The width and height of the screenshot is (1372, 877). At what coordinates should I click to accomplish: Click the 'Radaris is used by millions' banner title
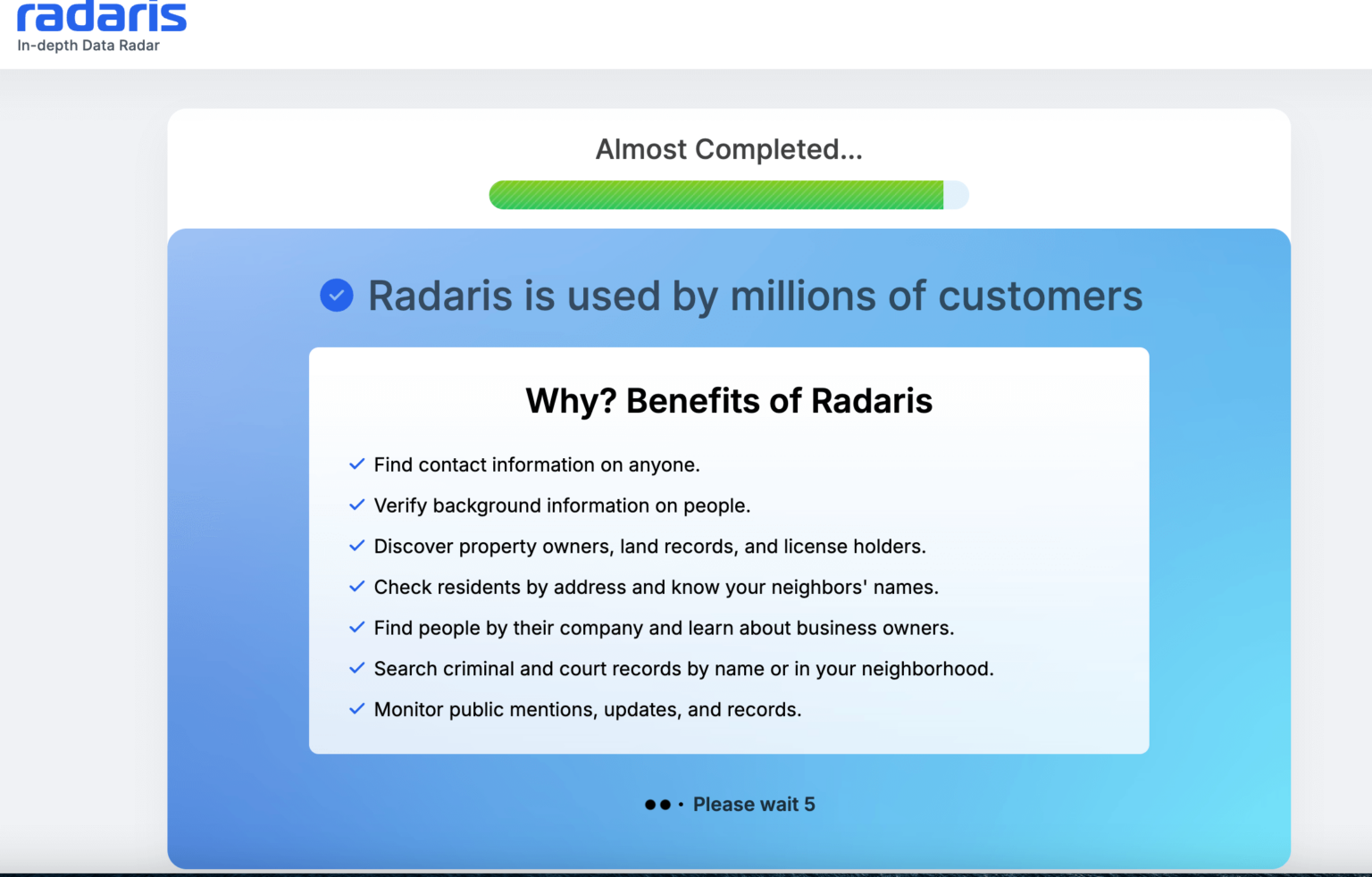[x=755, y=295]
